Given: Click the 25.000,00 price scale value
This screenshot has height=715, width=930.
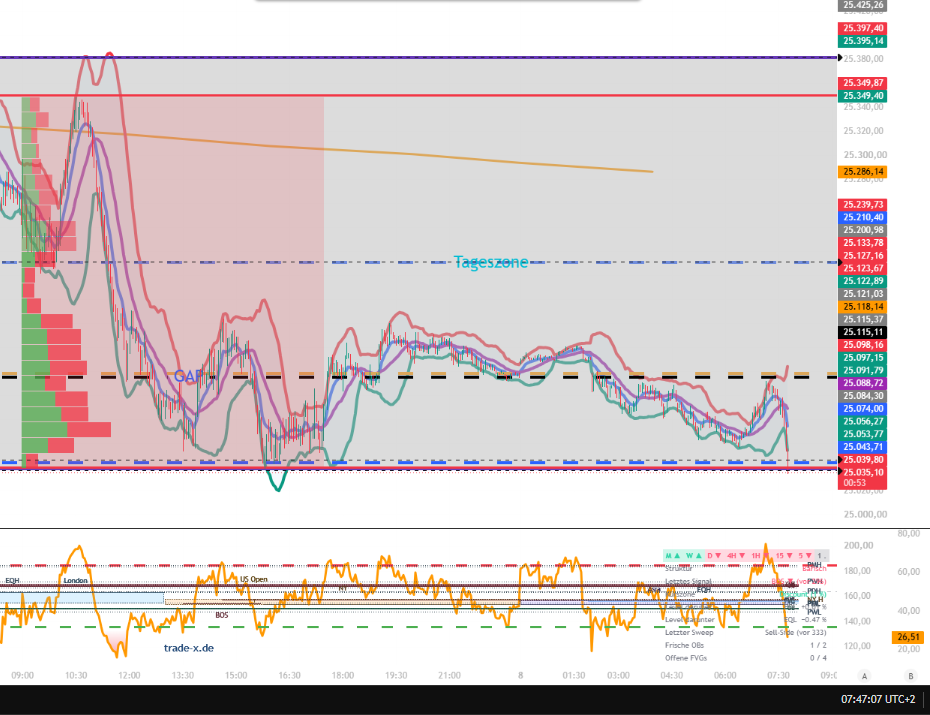Looking at the screenshot, I should click(865, 515).
